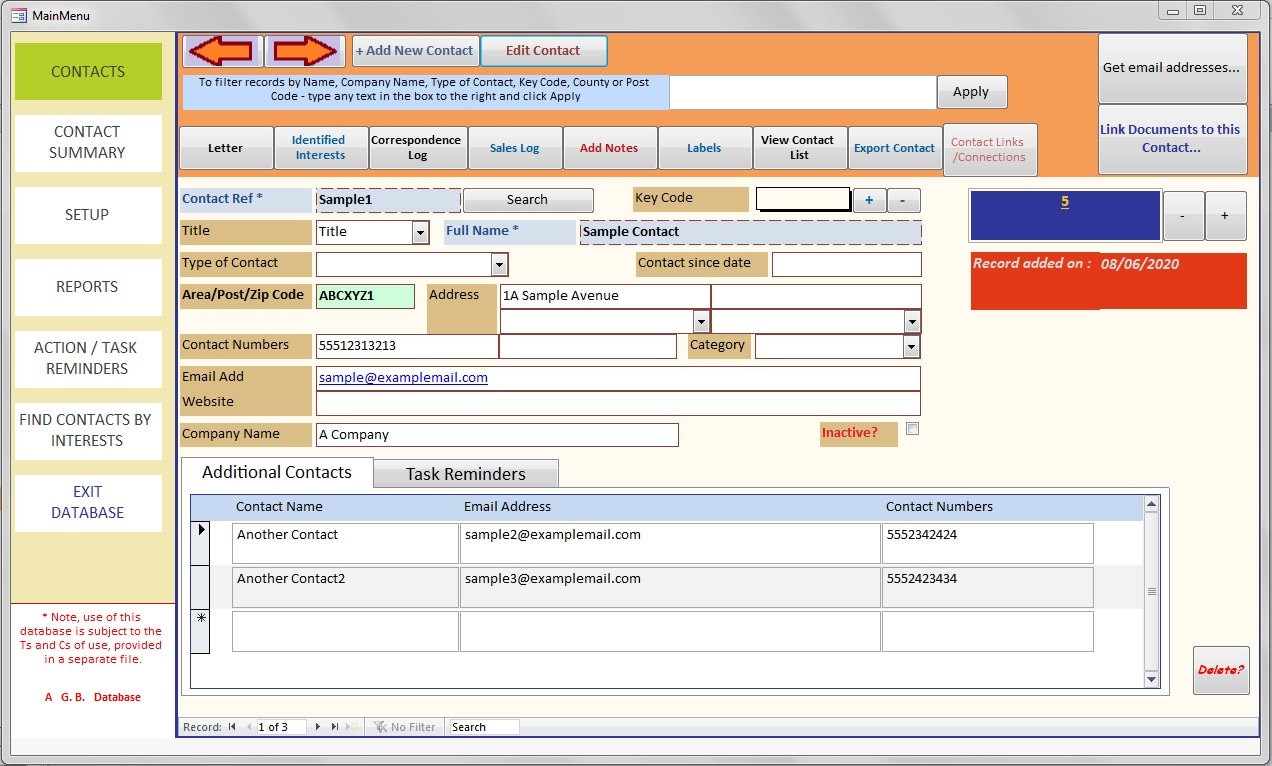The height and width of the screenshot is (766, 1272).
Task: Go to previous contact with left arrow
Action: pos(222,51)
